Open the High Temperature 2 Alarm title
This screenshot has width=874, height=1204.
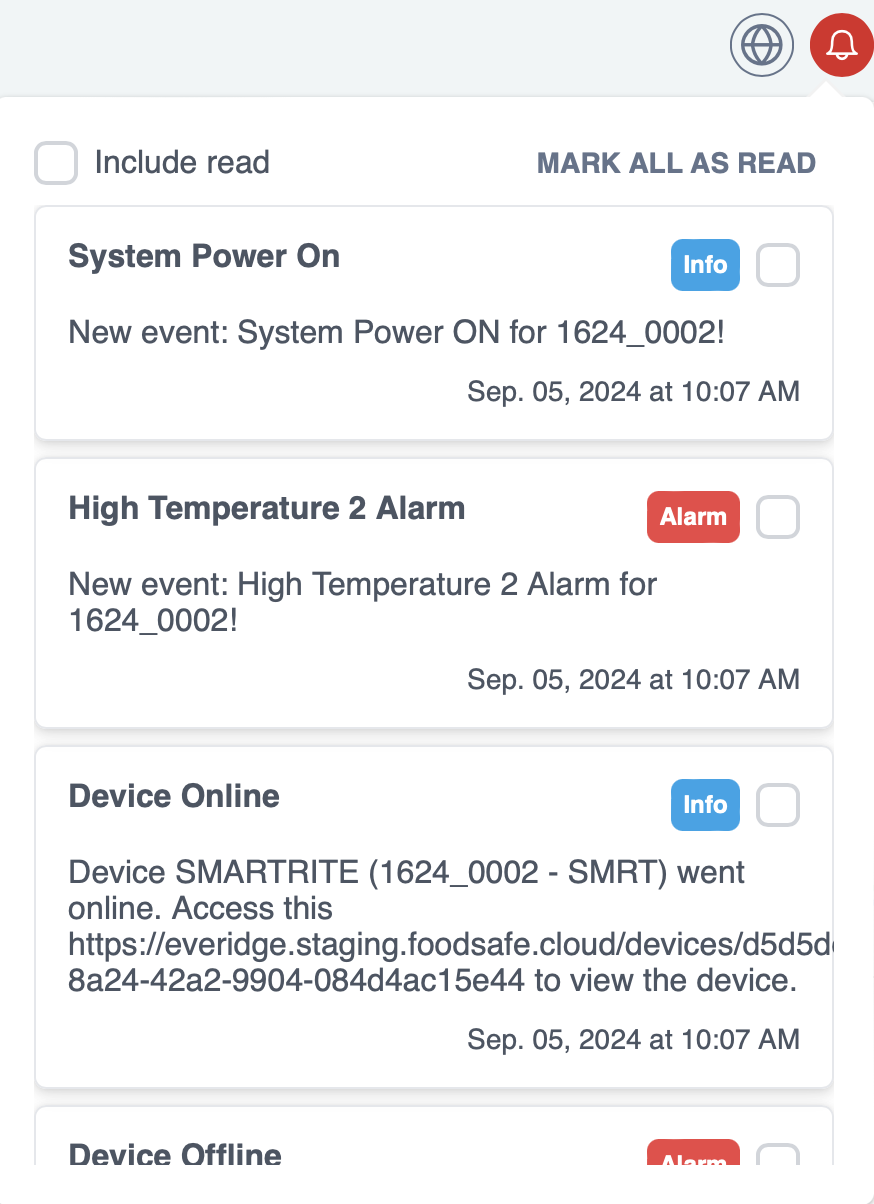coord(266,509)
